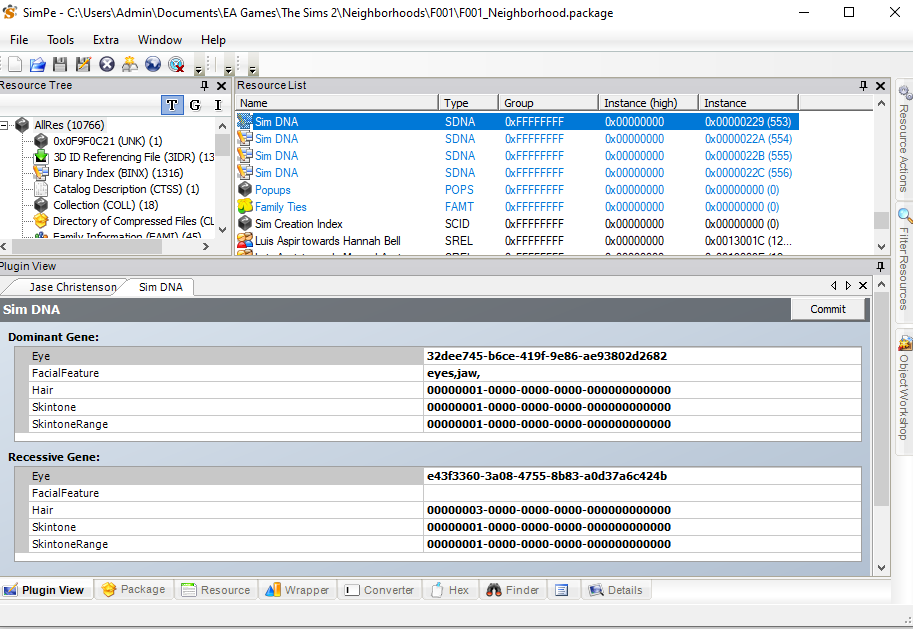Close the current plugin tab
The image size is (913, 629).
(x=863, y=285)
